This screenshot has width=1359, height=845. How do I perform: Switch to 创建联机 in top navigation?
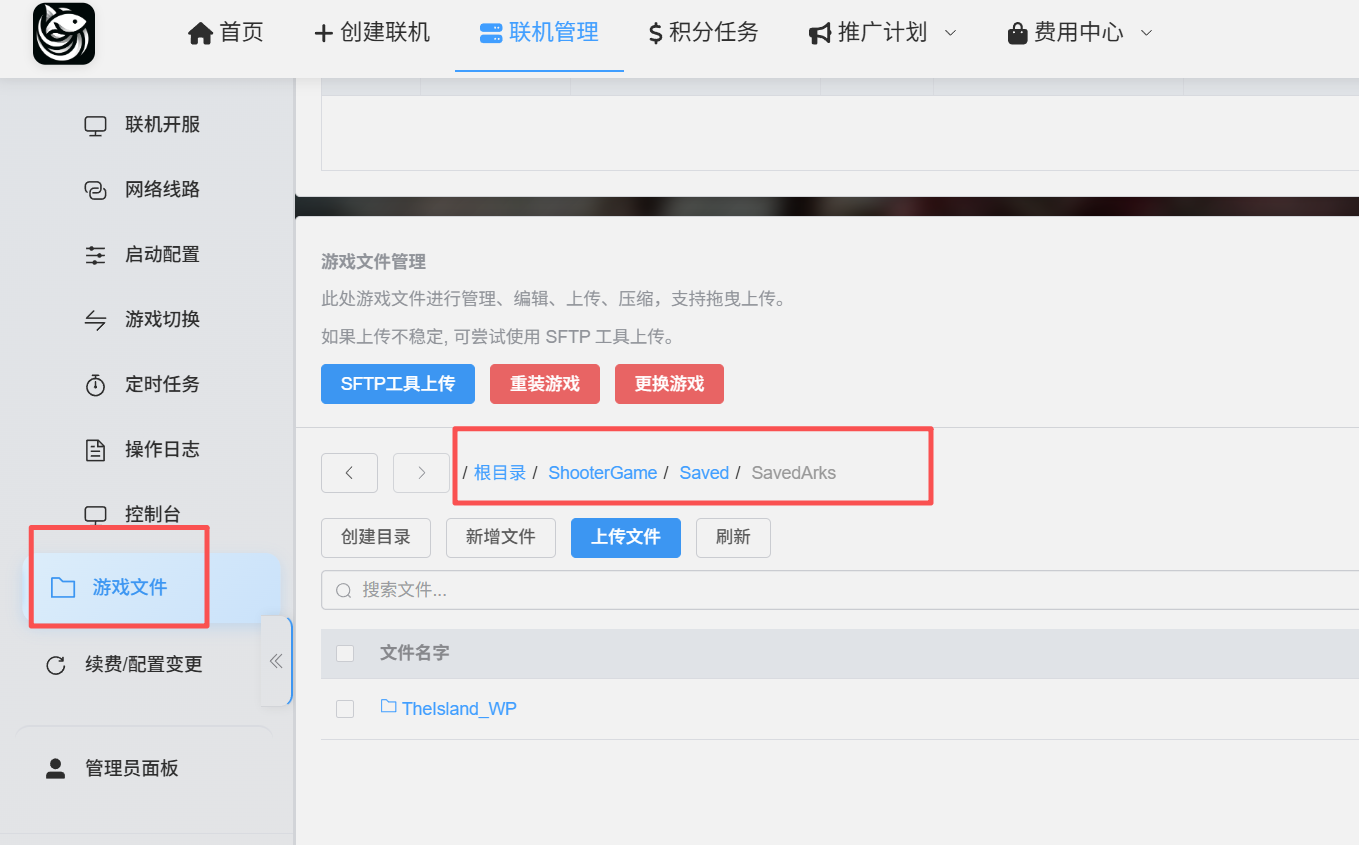pos(372,33)
